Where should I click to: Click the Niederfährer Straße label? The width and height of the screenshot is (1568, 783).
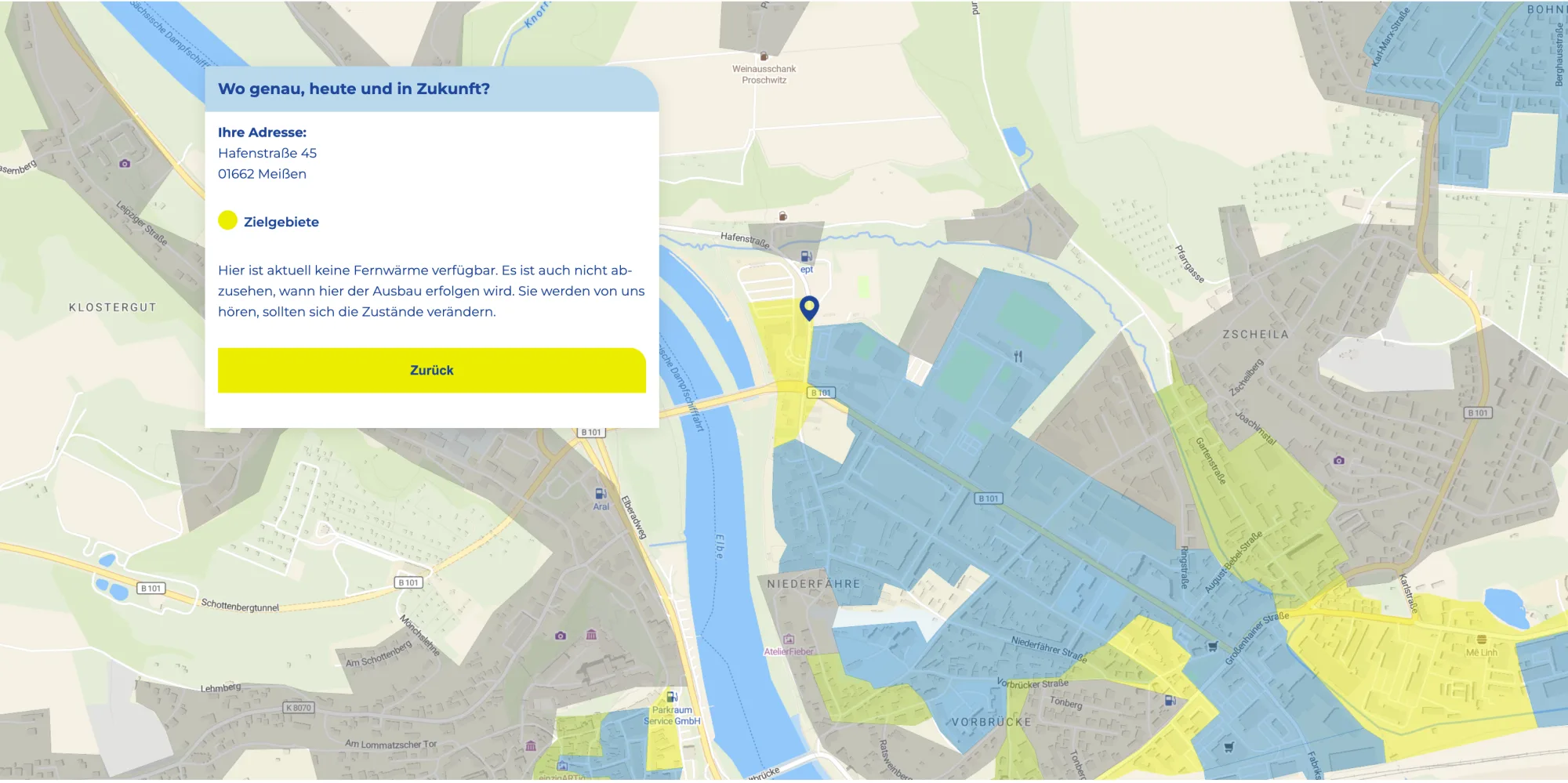click(1049, 649)
